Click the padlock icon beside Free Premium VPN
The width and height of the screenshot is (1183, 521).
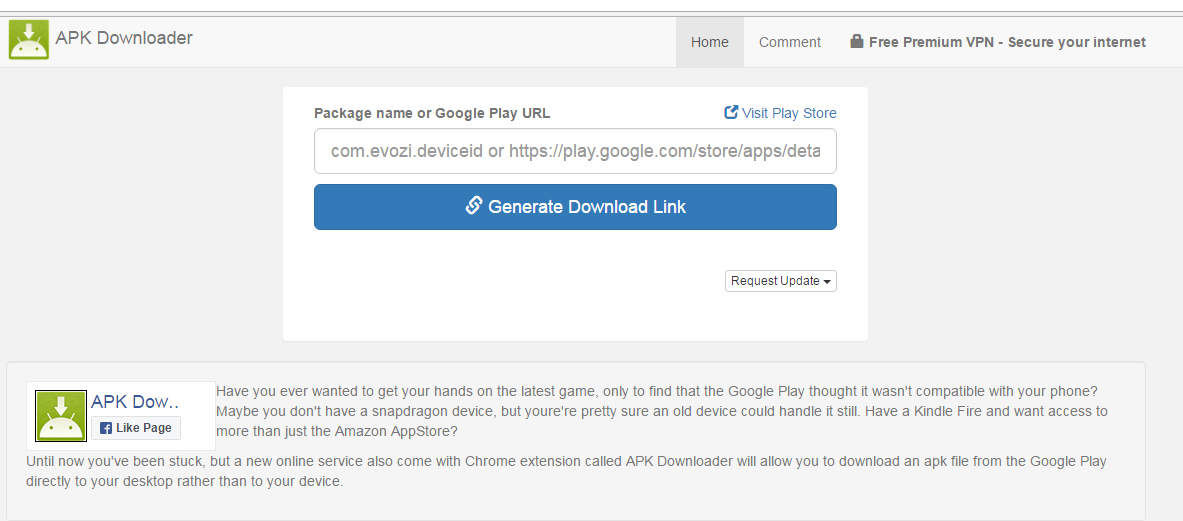click(x=857, y=42)
